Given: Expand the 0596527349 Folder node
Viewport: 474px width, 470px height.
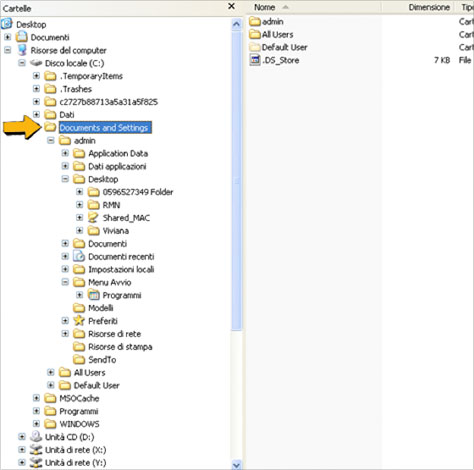Looking at the screenshot, I should click(79, 192).
